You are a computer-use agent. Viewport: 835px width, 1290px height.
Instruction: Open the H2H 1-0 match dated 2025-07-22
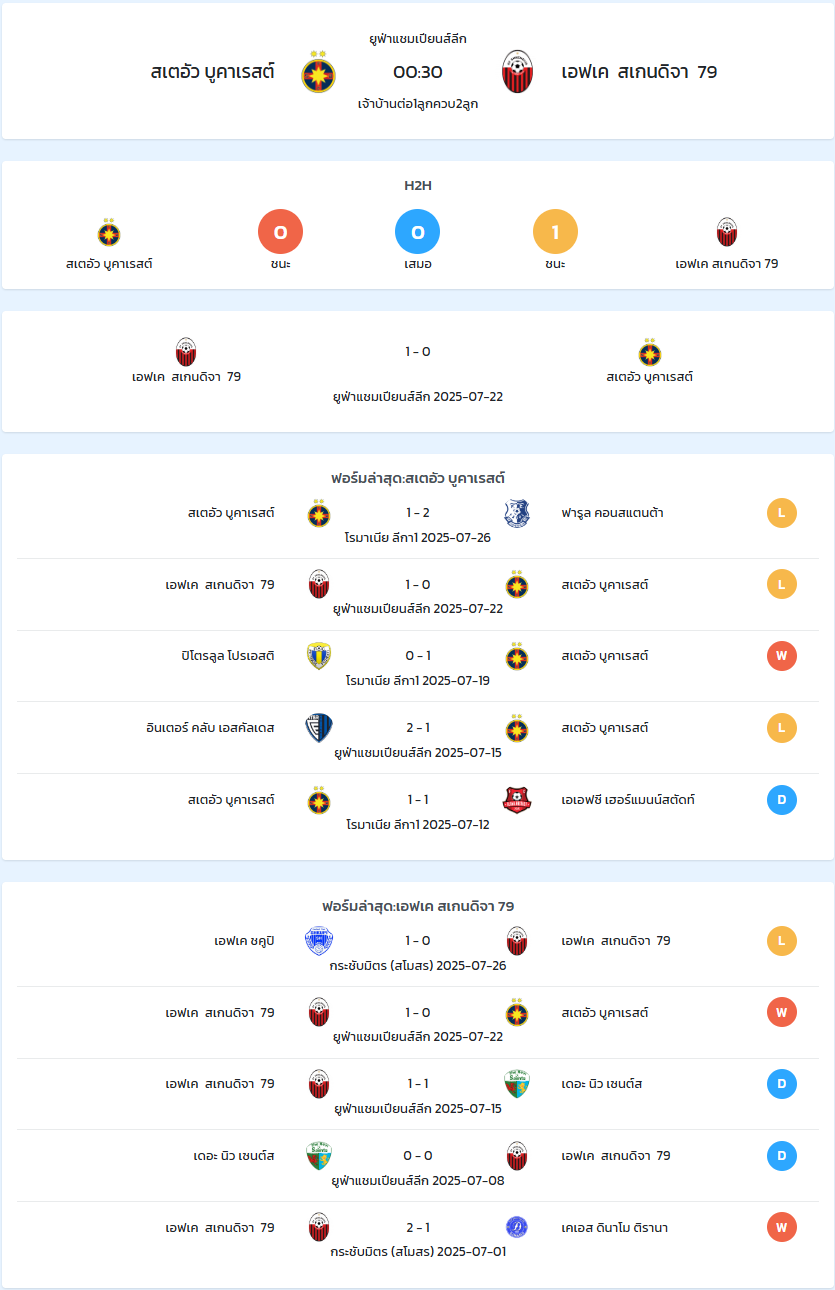418,371
